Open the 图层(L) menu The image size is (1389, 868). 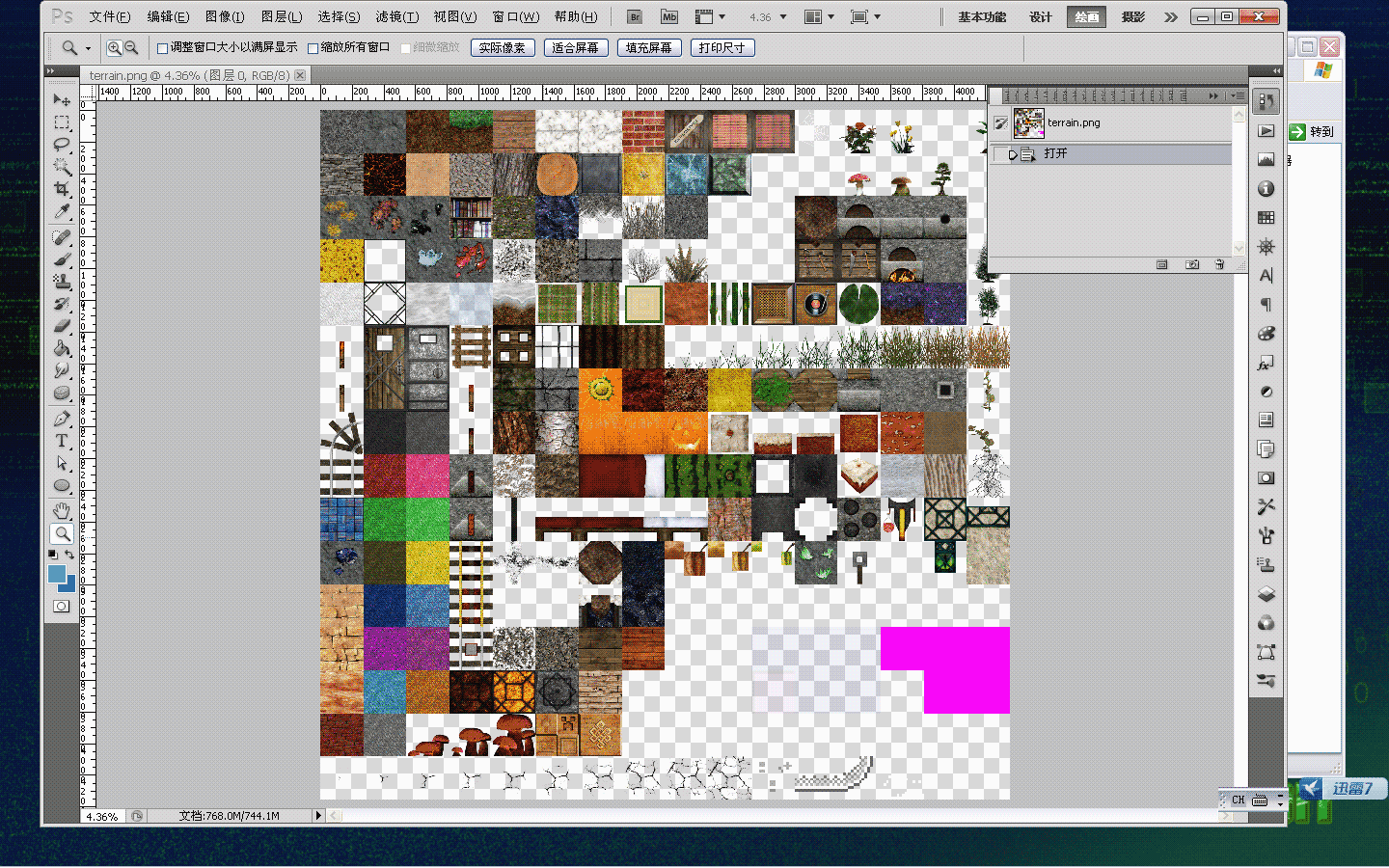click(282, 16)
